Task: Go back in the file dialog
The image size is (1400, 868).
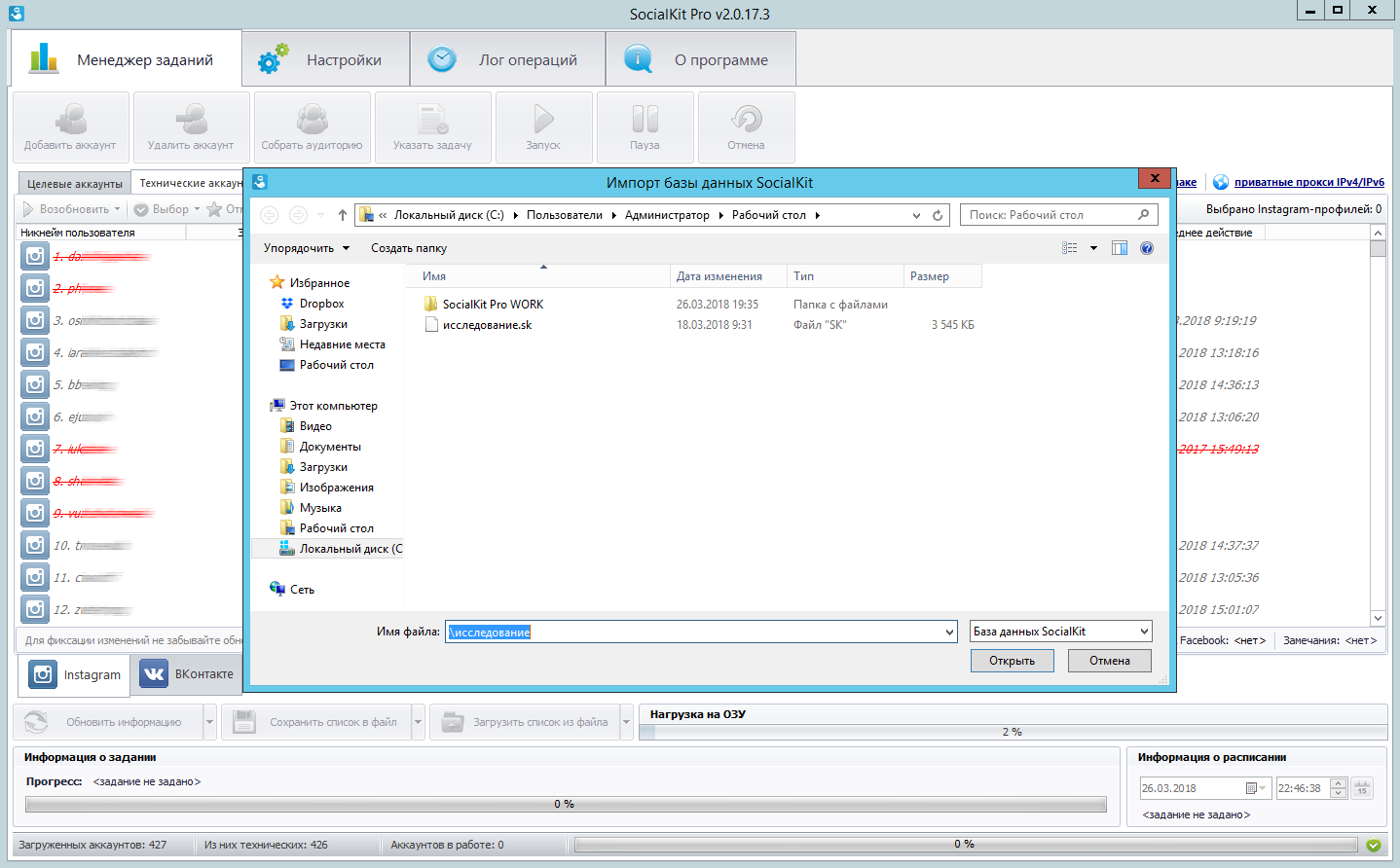Action: coord(270,215)
